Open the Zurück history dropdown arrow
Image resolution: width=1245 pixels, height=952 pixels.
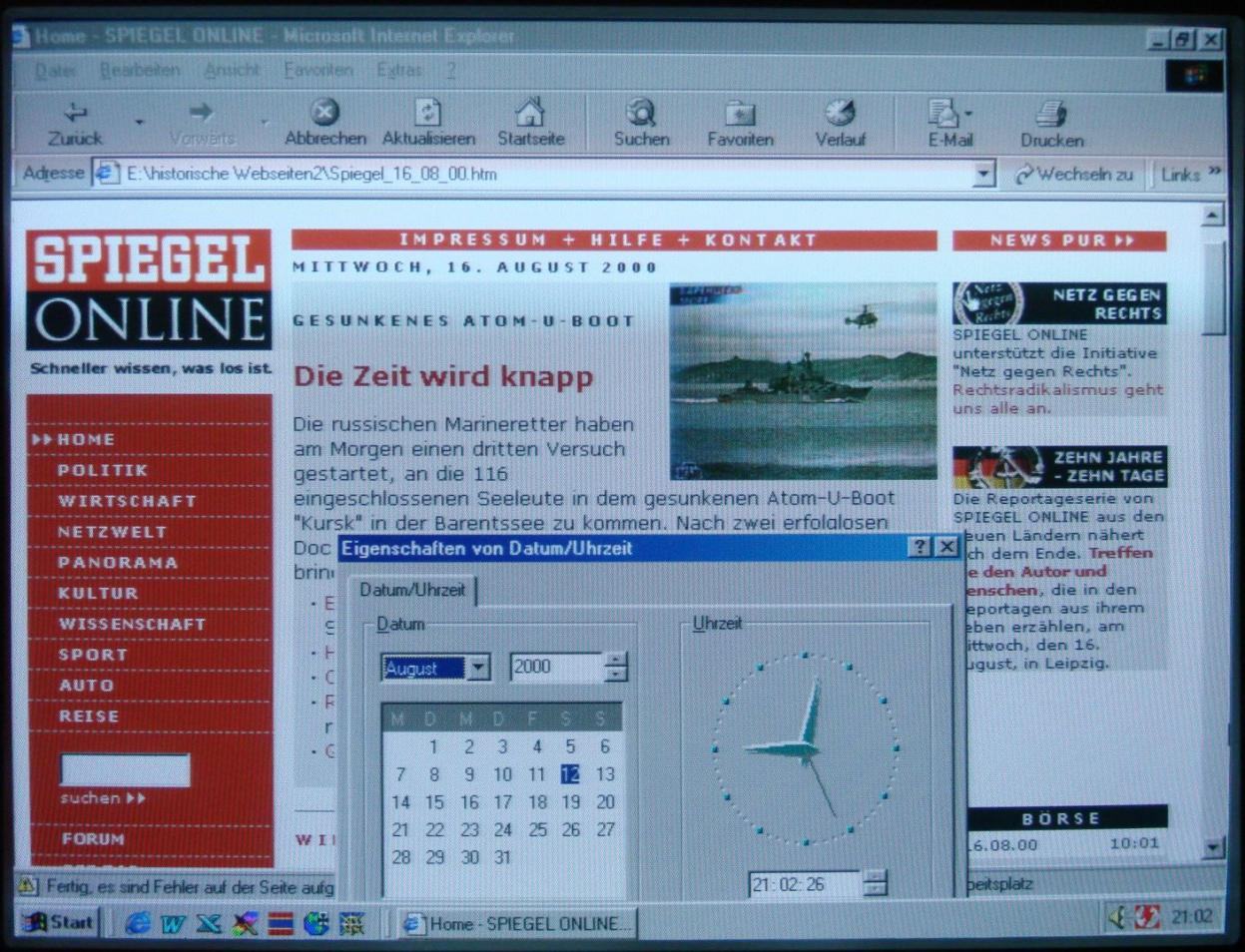click(139, 124)
